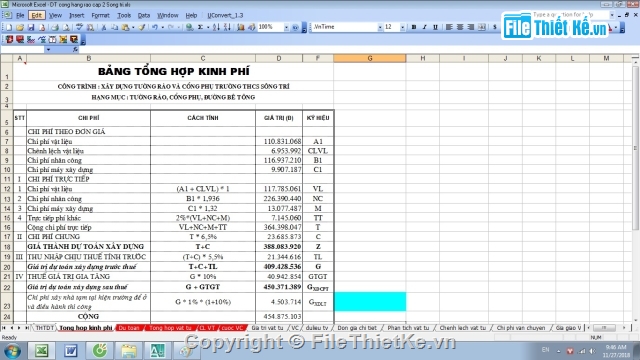Screen dimensions: 640x360
Task: Click the AutoSum sigma icon
Action: [x=200, y=27]
